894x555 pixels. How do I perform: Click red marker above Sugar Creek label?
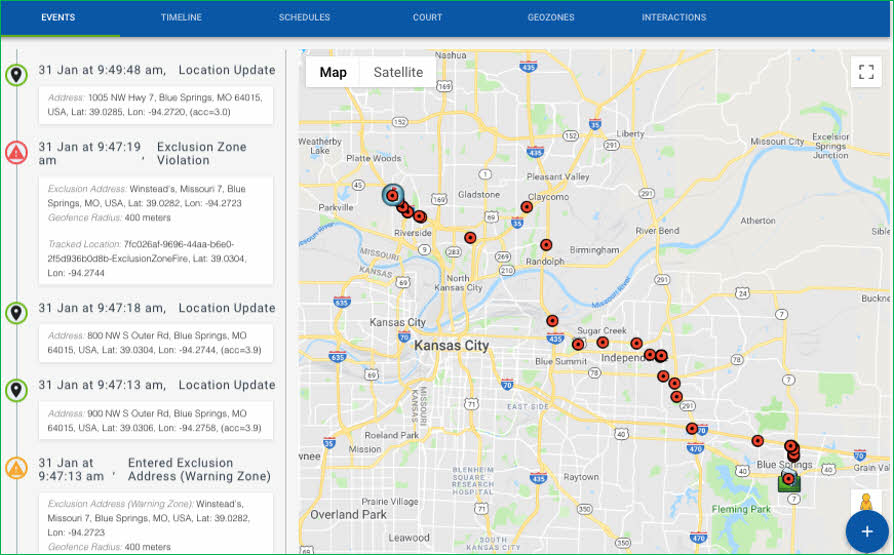pyautogui.click(x=552, y=321)
